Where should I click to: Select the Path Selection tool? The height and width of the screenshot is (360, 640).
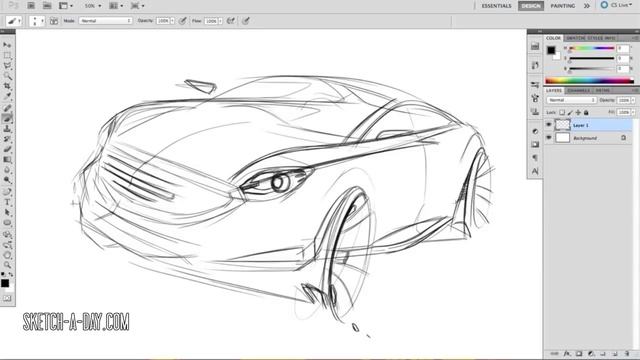(x=7, y=212)
